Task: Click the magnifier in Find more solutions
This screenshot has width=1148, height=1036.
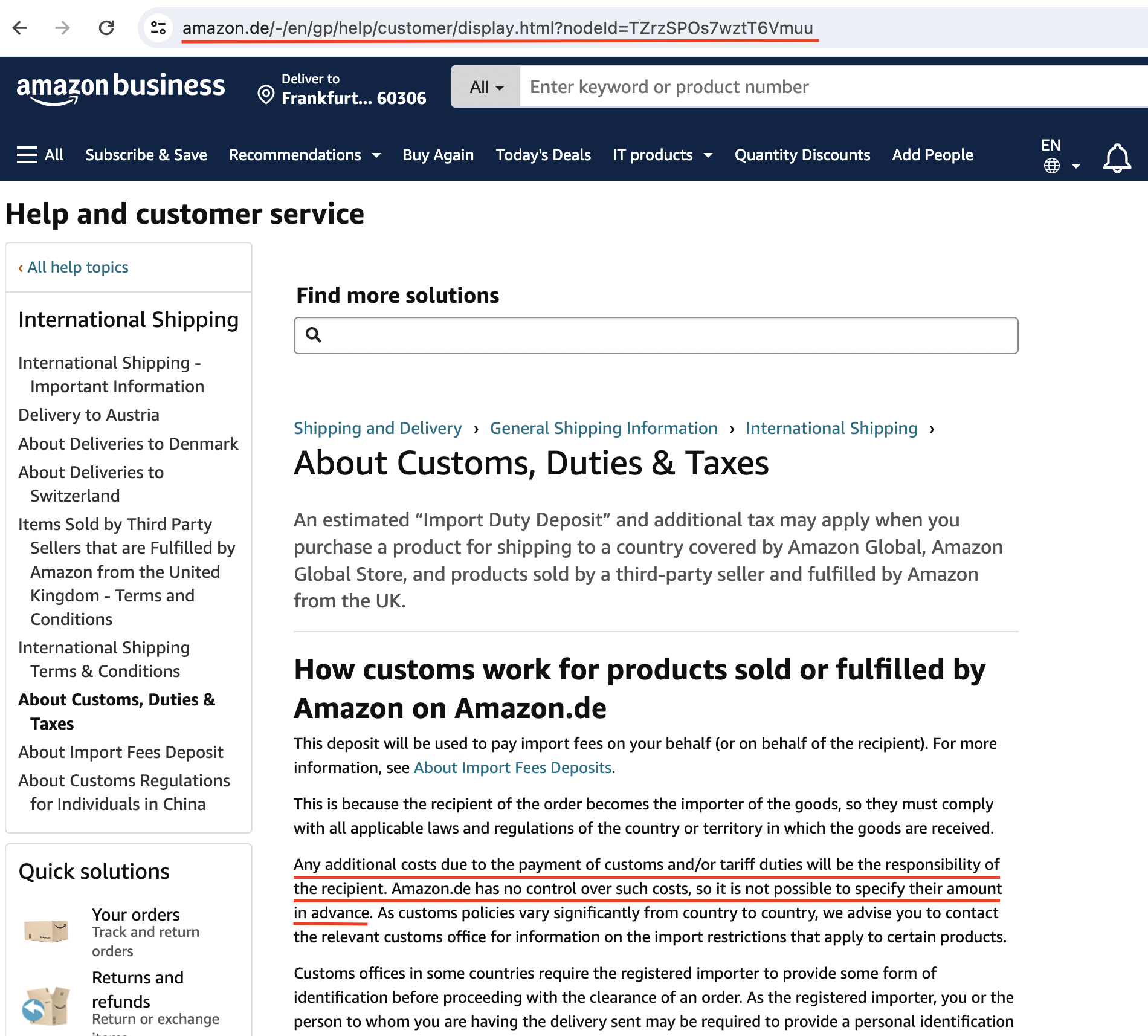Action: pyautogui.click(x=314, y=334)
